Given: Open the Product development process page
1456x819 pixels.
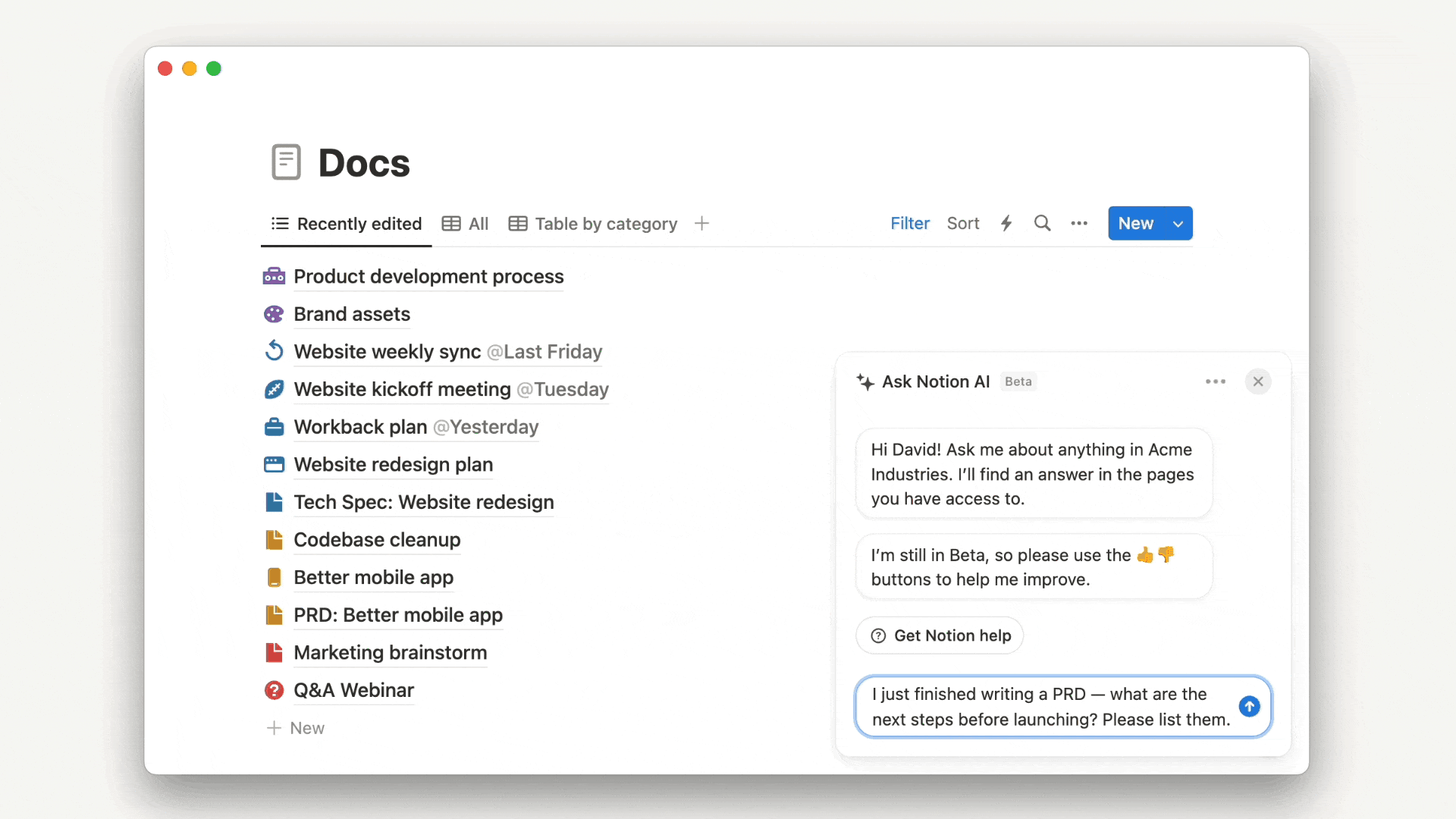Looking at the screenshot, I should (428, 277).
